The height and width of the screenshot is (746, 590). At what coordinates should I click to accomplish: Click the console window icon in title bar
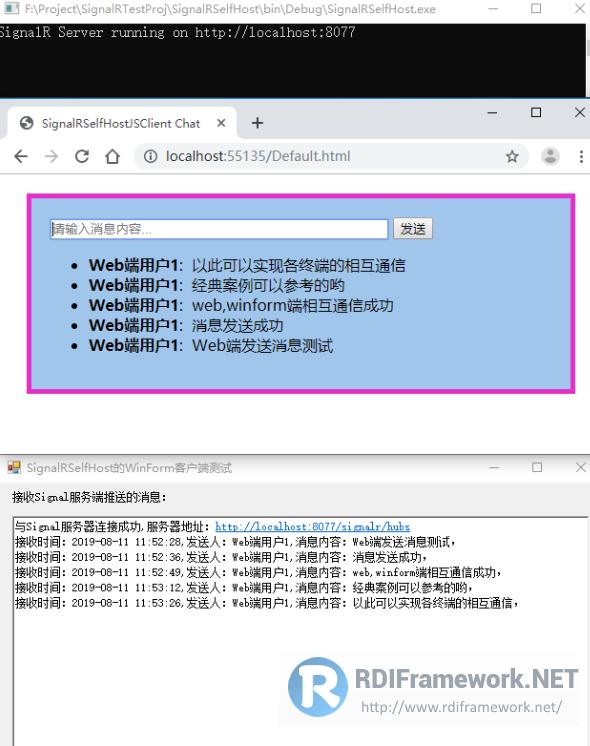[12, 9]
